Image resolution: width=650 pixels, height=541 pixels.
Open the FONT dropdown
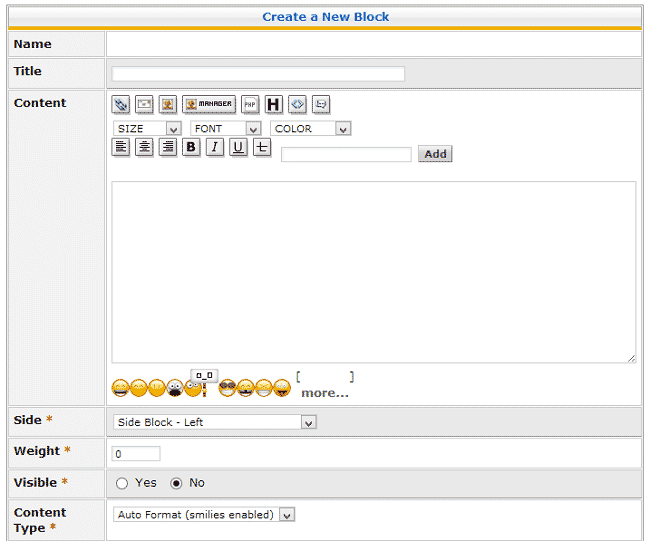click(x=226, y=129)
